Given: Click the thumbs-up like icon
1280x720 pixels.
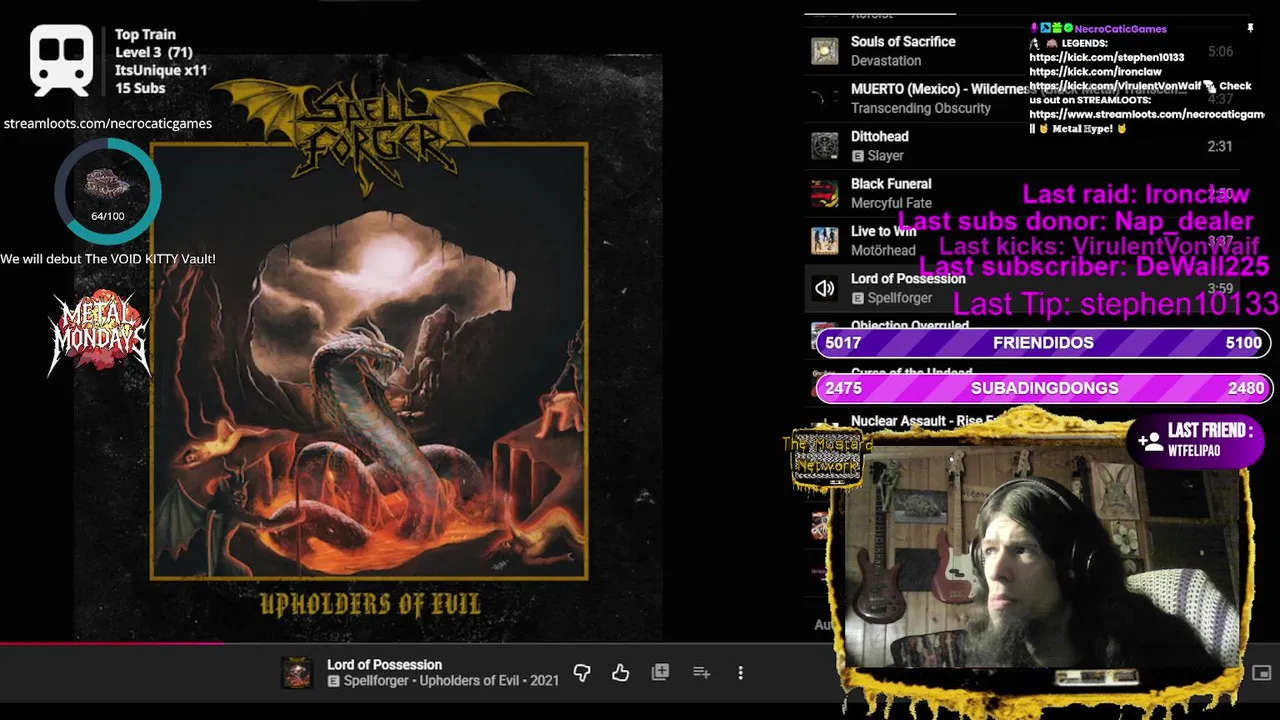Looking at the screenshot, I should pyautogui.click(x=621, y=673).
